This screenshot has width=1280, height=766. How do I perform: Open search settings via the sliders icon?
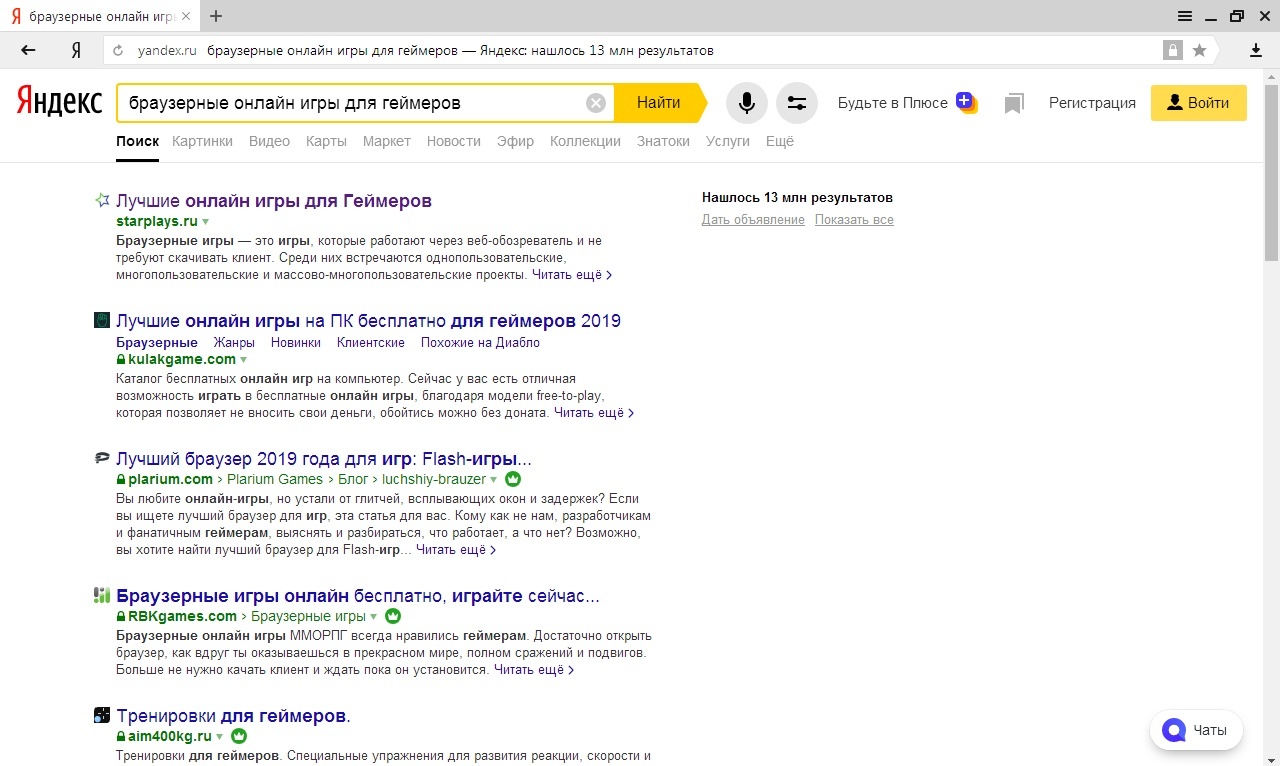pyautogui.click(x=797, y=103)
